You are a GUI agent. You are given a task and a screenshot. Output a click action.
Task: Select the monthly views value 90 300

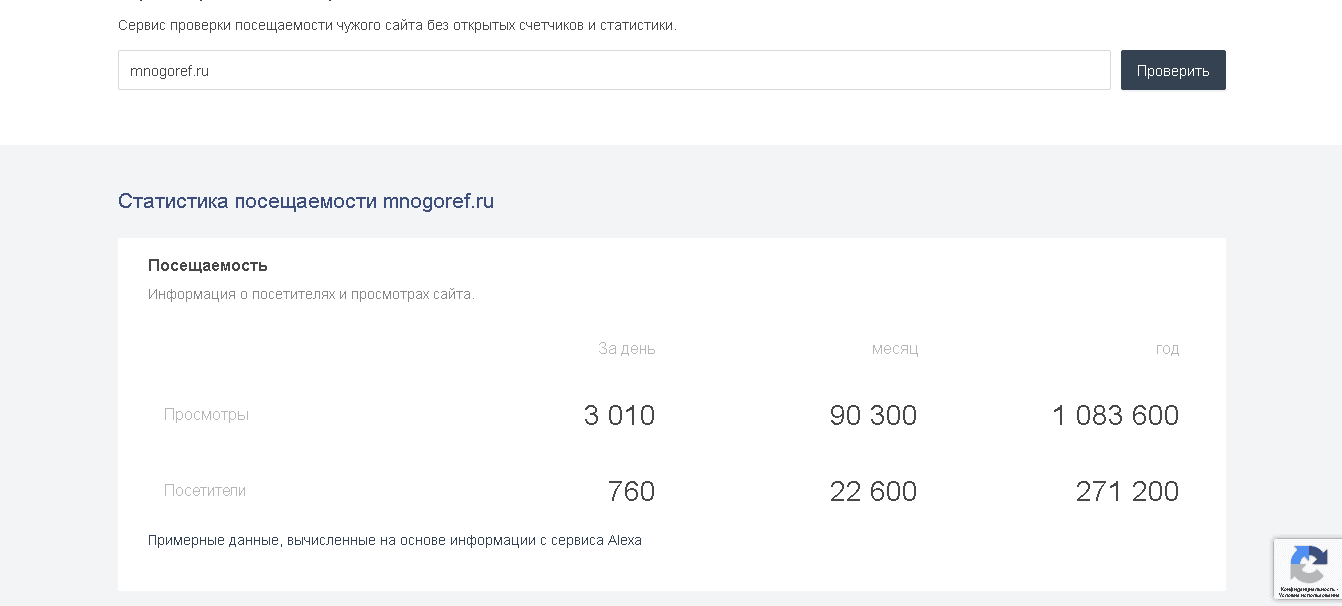pyautogui.click(x=873, y=414)
